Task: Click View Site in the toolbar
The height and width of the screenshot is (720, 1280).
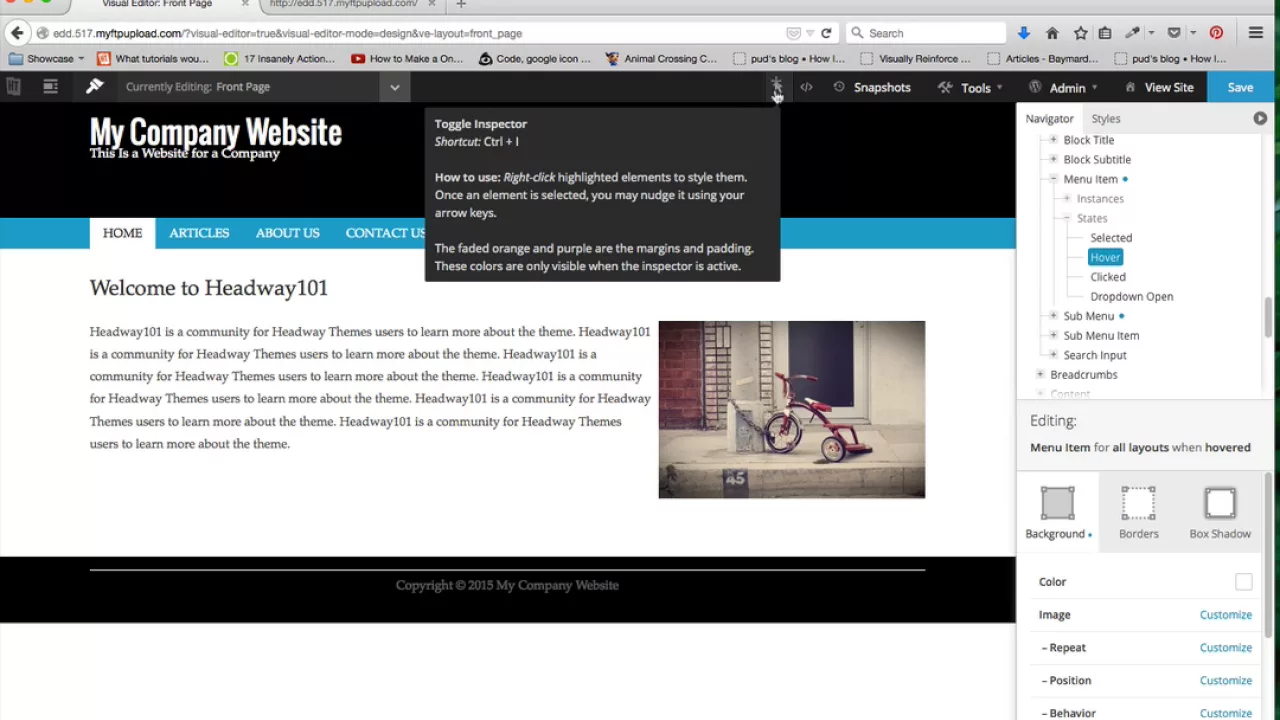Action: tap(1159, 87)
